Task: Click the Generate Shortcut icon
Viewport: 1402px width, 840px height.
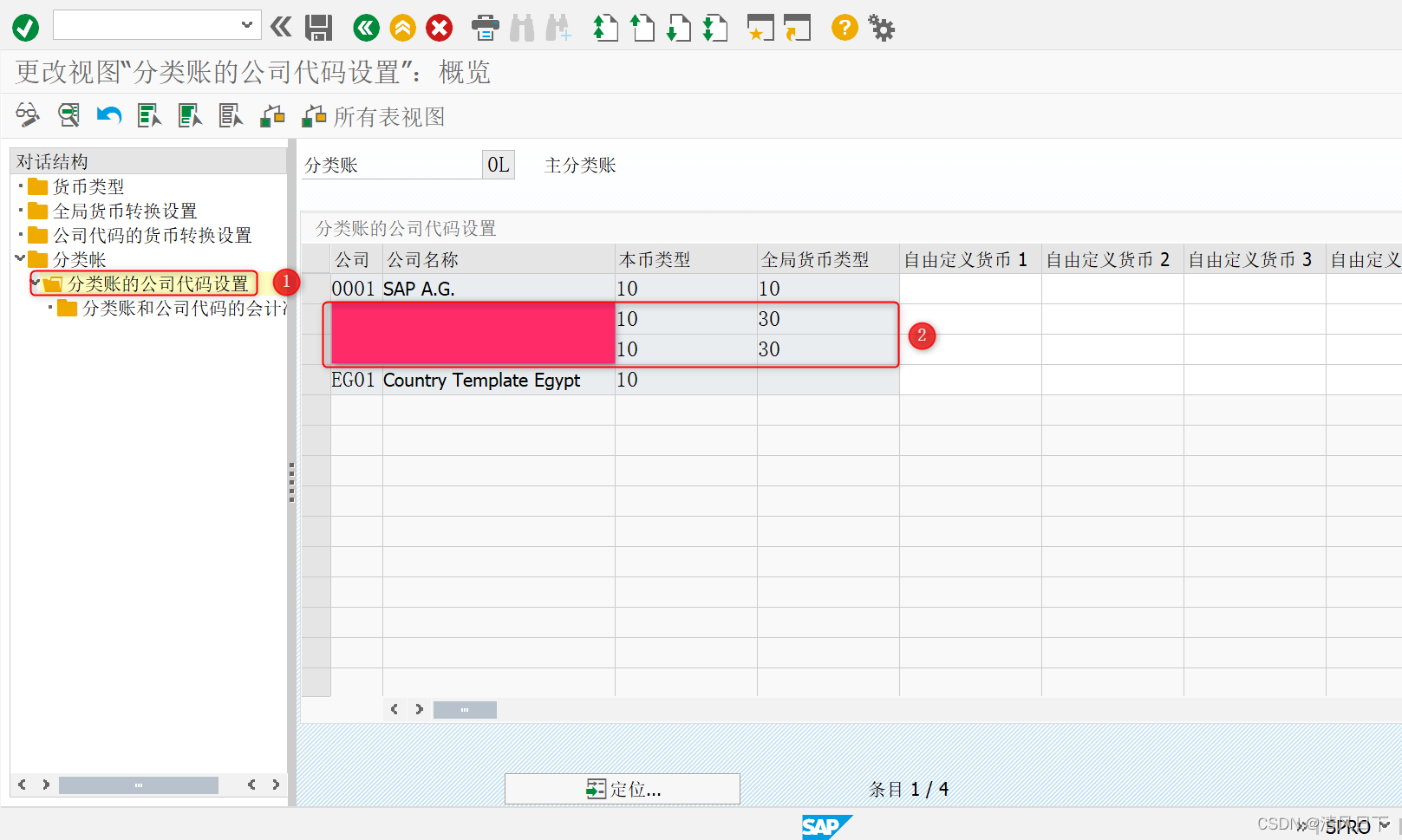Action: pyautogui.click(x=797, y=29)
